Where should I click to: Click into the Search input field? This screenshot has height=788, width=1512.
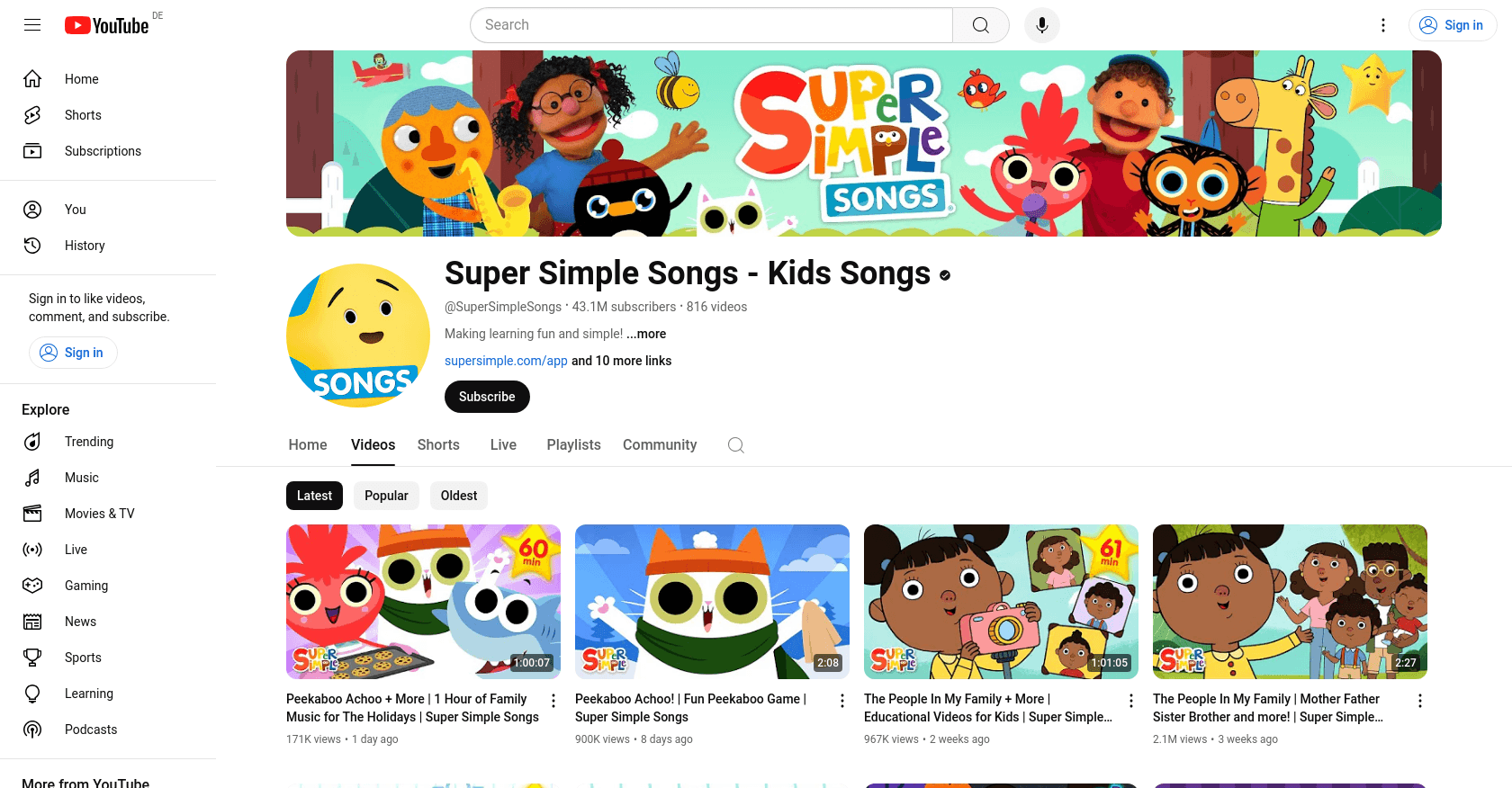point(711,25)
